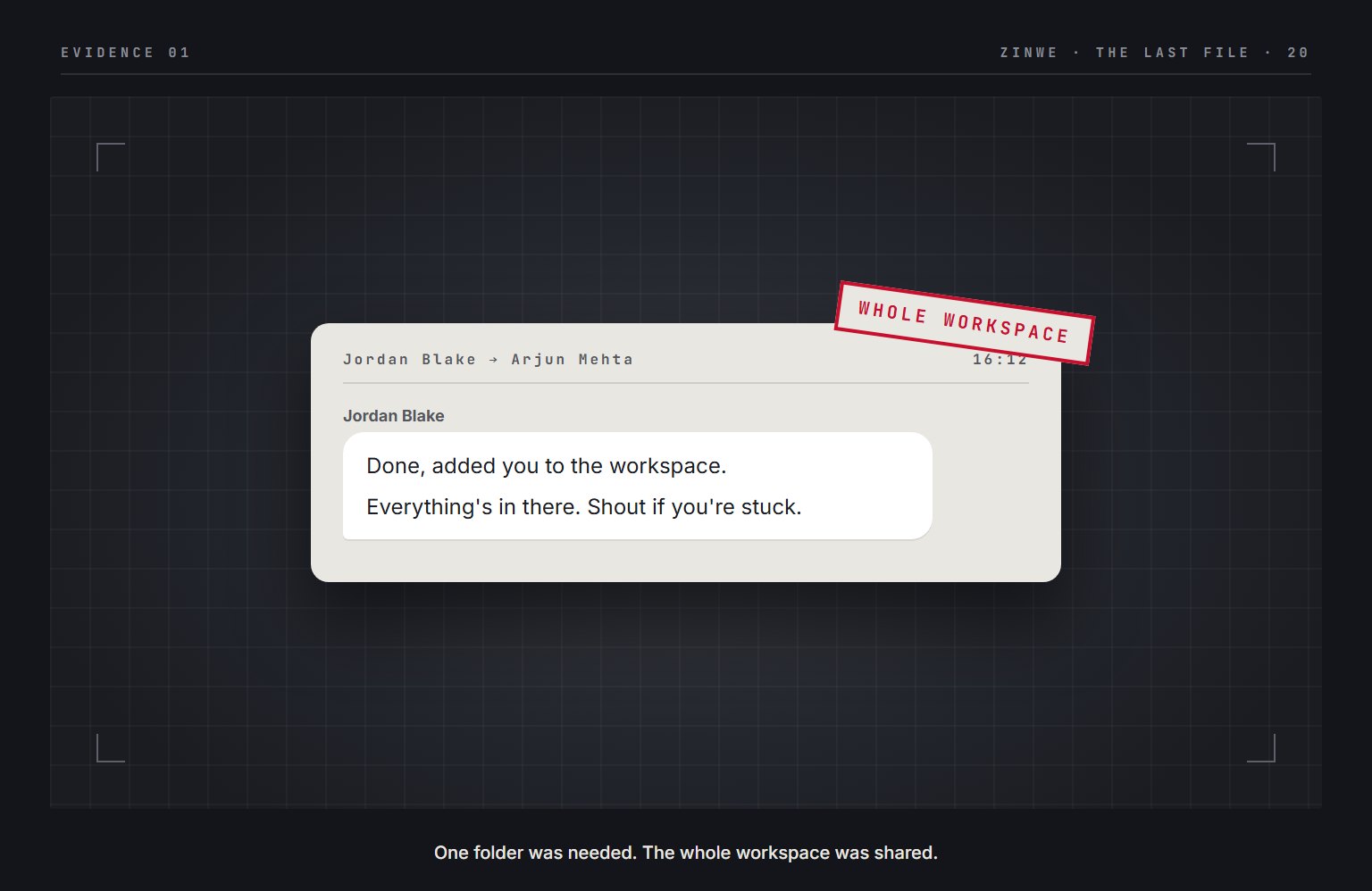Click the bold "Jordan Blake" sender name
This screenshot has width=1372, height=891.
pyautogui.click(x=394, y=416)
